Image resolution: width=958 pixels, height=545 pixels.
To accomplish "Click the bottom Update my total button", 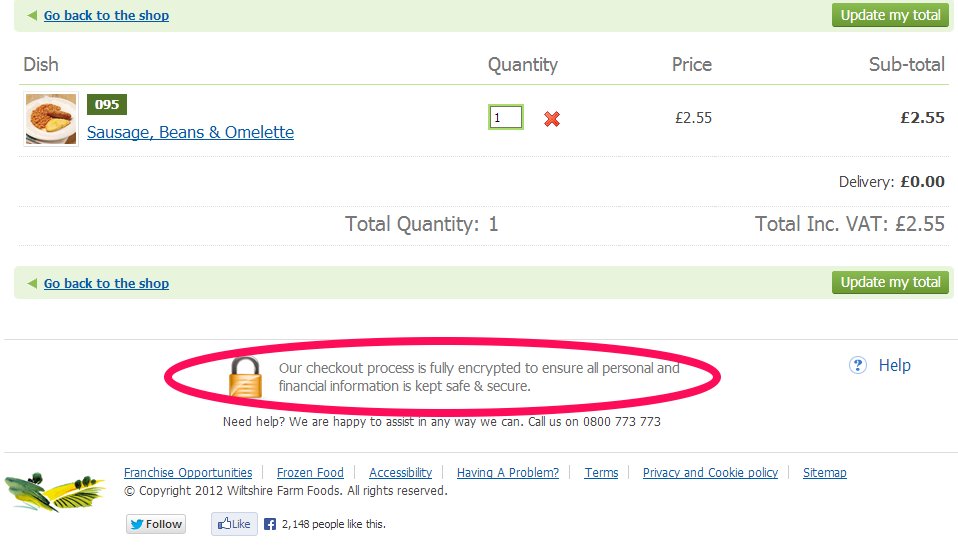I will pos(890,282).
